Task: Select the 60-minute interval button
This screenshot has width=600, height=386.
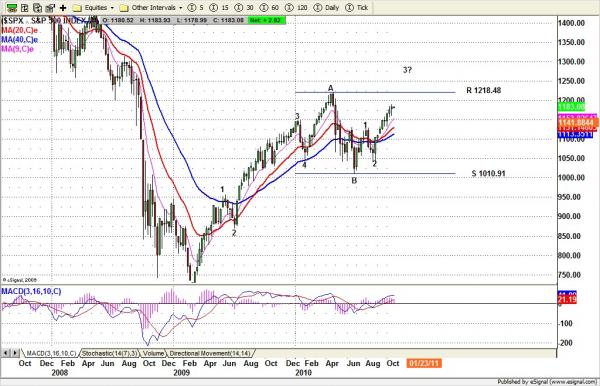Action: coord(269,8)
